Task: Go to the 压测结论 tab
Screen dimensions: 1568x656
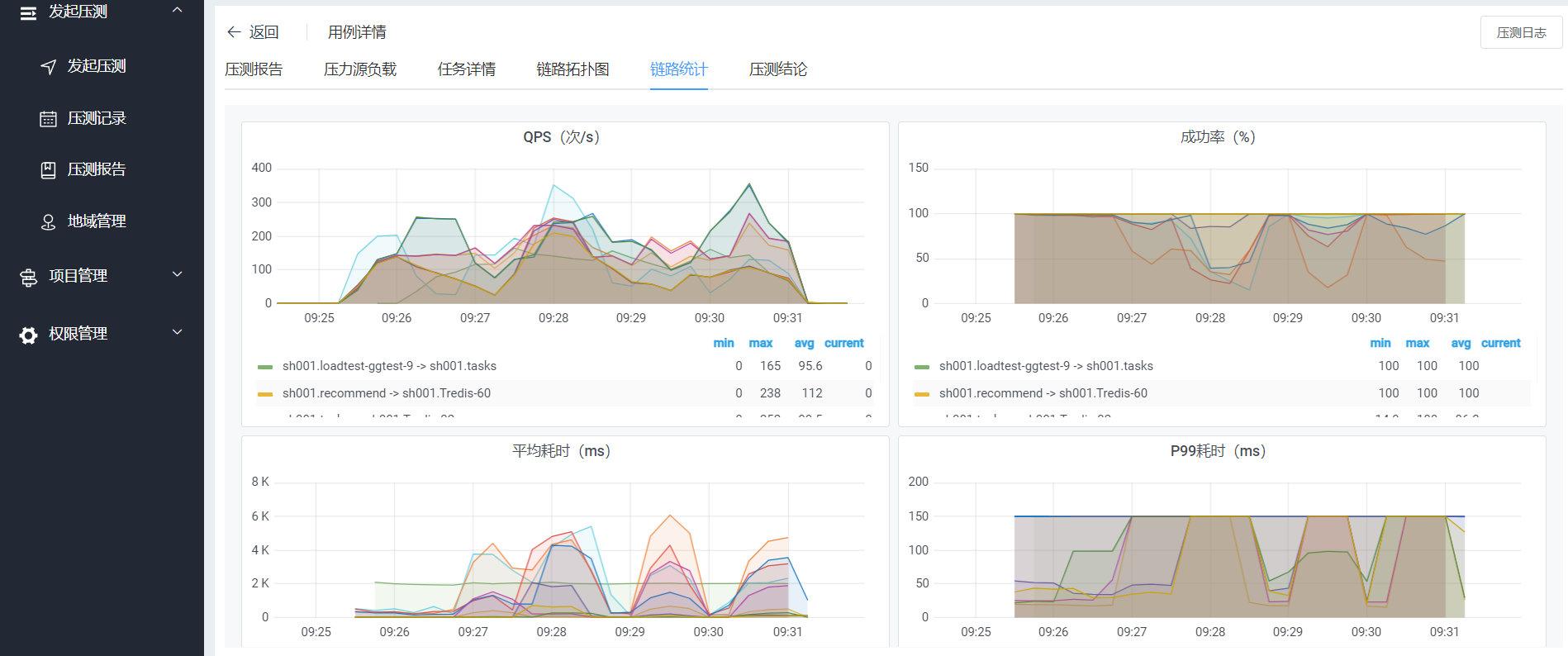Action: [x=778, y=69]
